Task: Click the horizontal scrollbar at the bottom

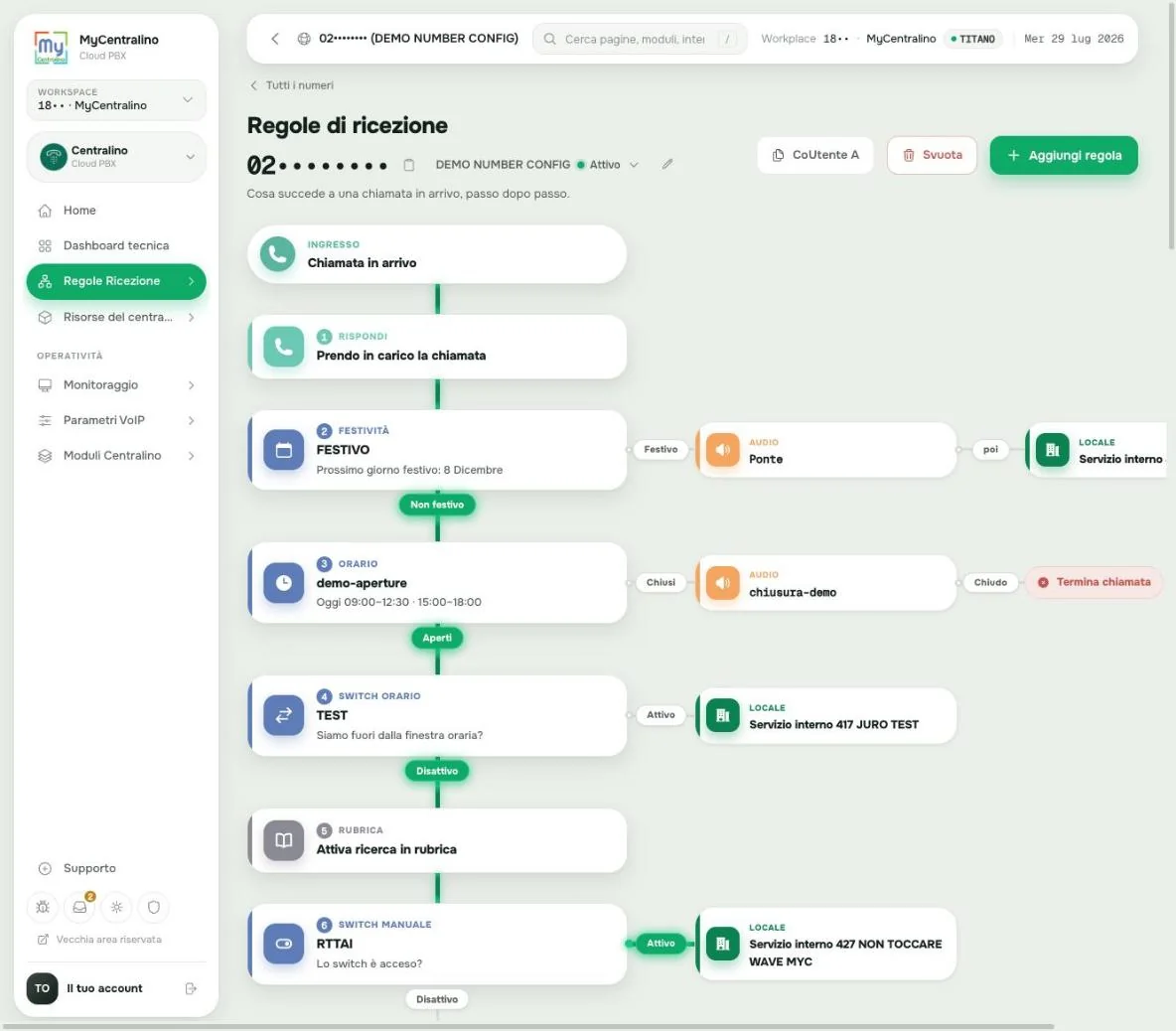Action: [x=528, y=1026]
